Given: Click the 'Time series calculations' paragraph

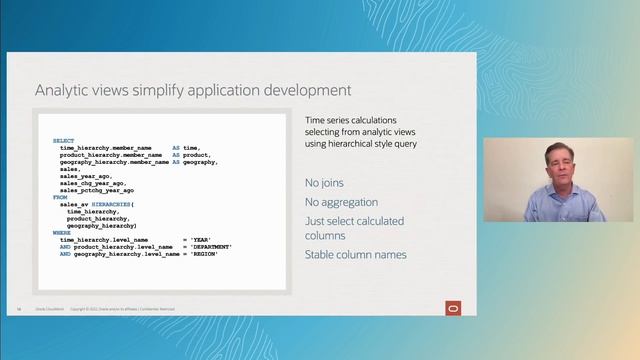Looking at the screenshot, I should click(361, 132).
